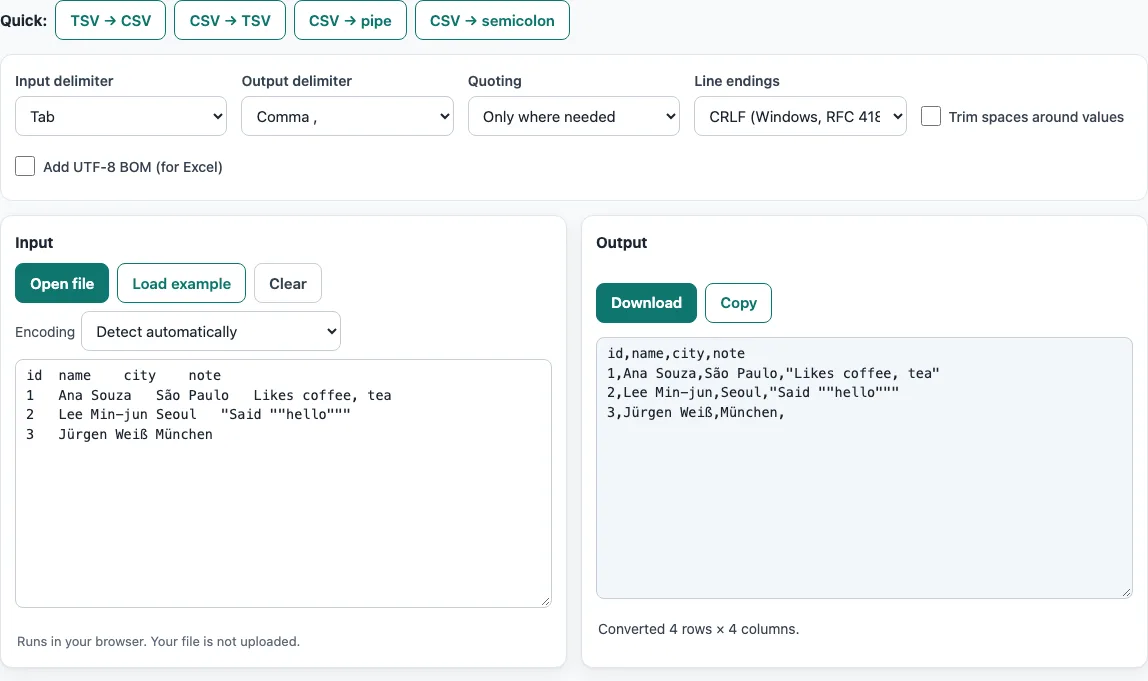Apply the TSV → CSV quick preset
Viewport: 1148px width, 681px height.
111,21
